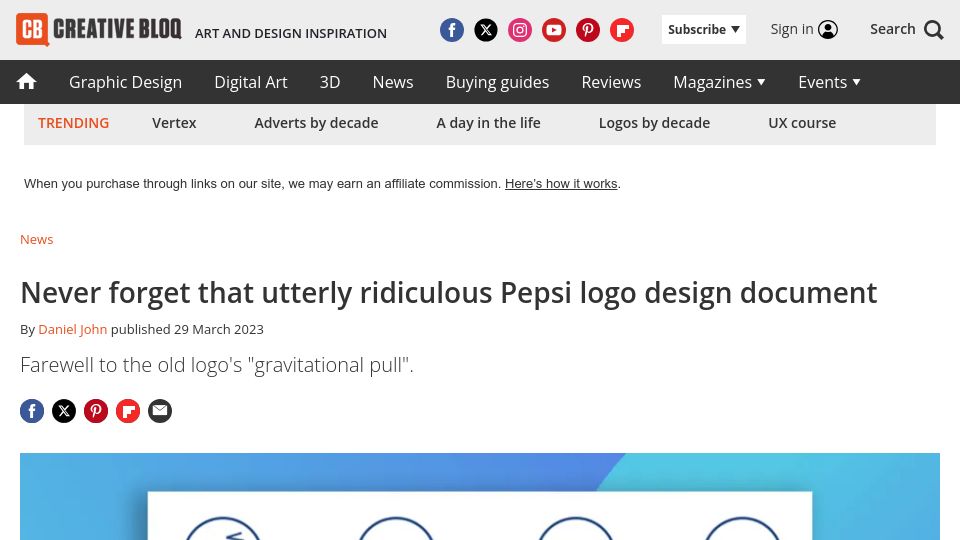The width and height of the screenshot is (960, 540).
Task: Share article on X below headline
Action: [x=64, y=411]
